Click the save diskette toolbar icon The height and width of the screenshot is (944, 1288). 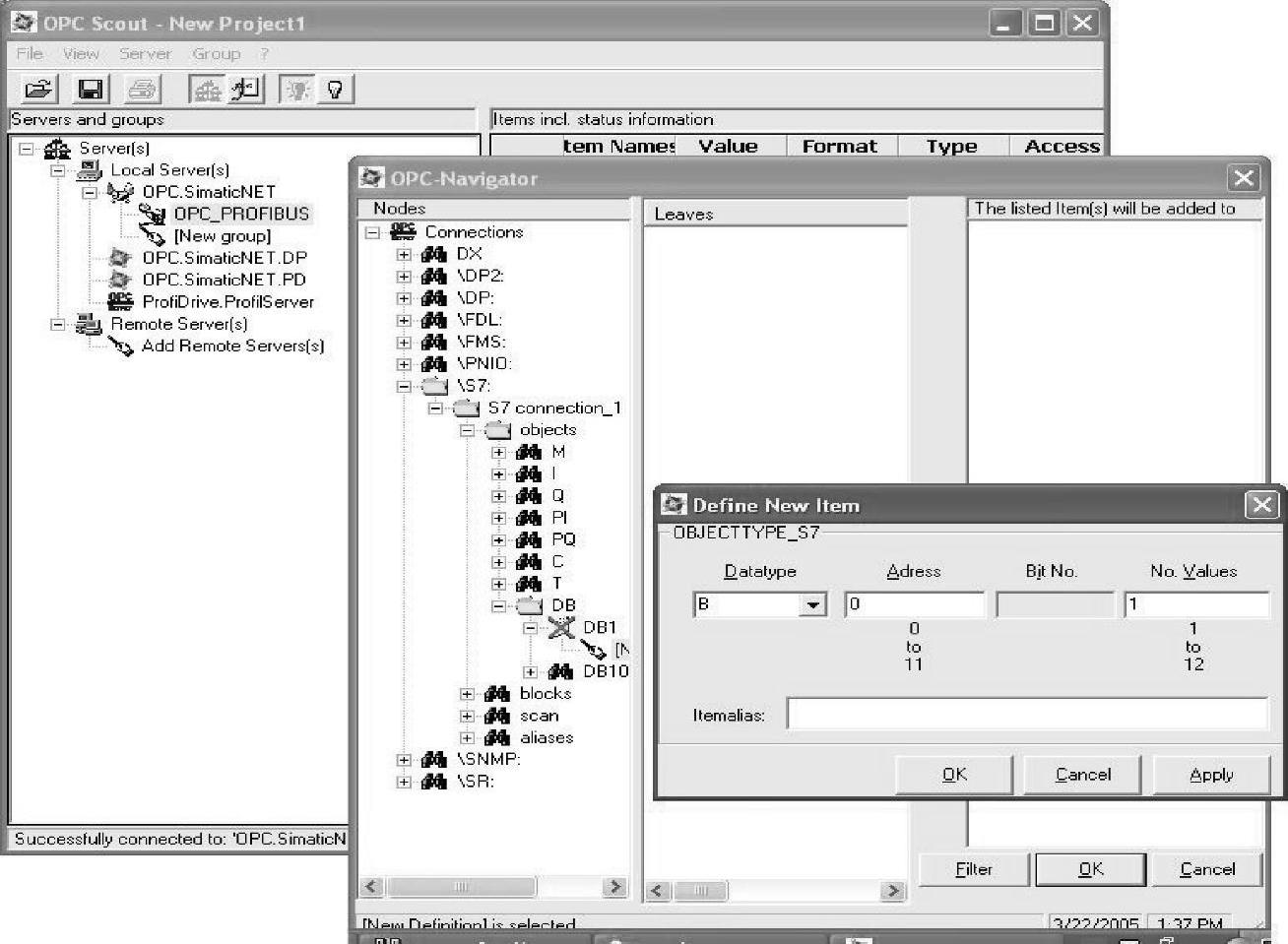pos(91,90)
